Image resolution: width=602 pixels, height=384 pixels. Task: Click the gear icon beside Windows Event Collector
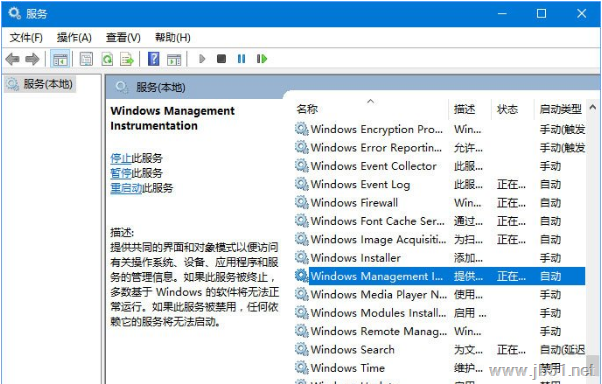tap(301, 166)
